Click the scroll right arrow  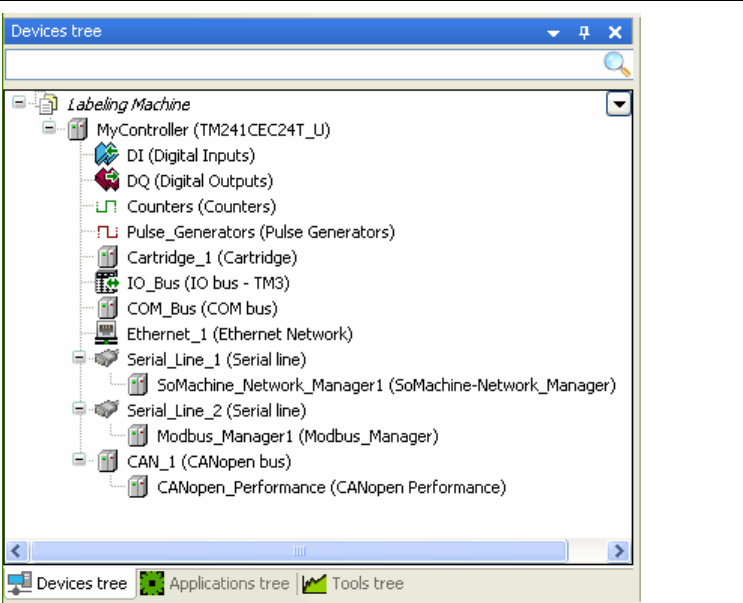[x=618, y=551]
